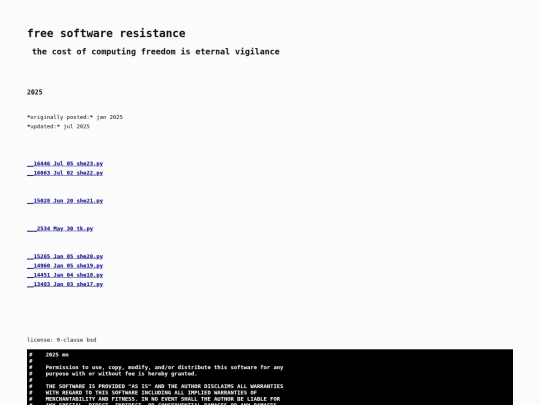The width and height of the screenshot is (540, 405).
Task: Click the tagline about eternal vigilance
Action: tap(156, 52)
